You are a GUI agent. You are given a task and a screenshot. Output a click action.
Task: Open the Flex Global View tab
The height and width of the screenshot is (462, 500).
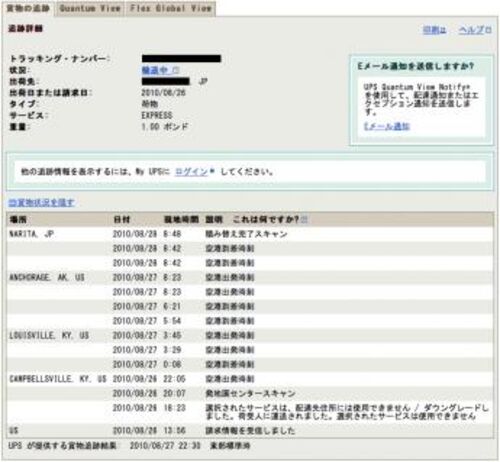click(170, 8)
